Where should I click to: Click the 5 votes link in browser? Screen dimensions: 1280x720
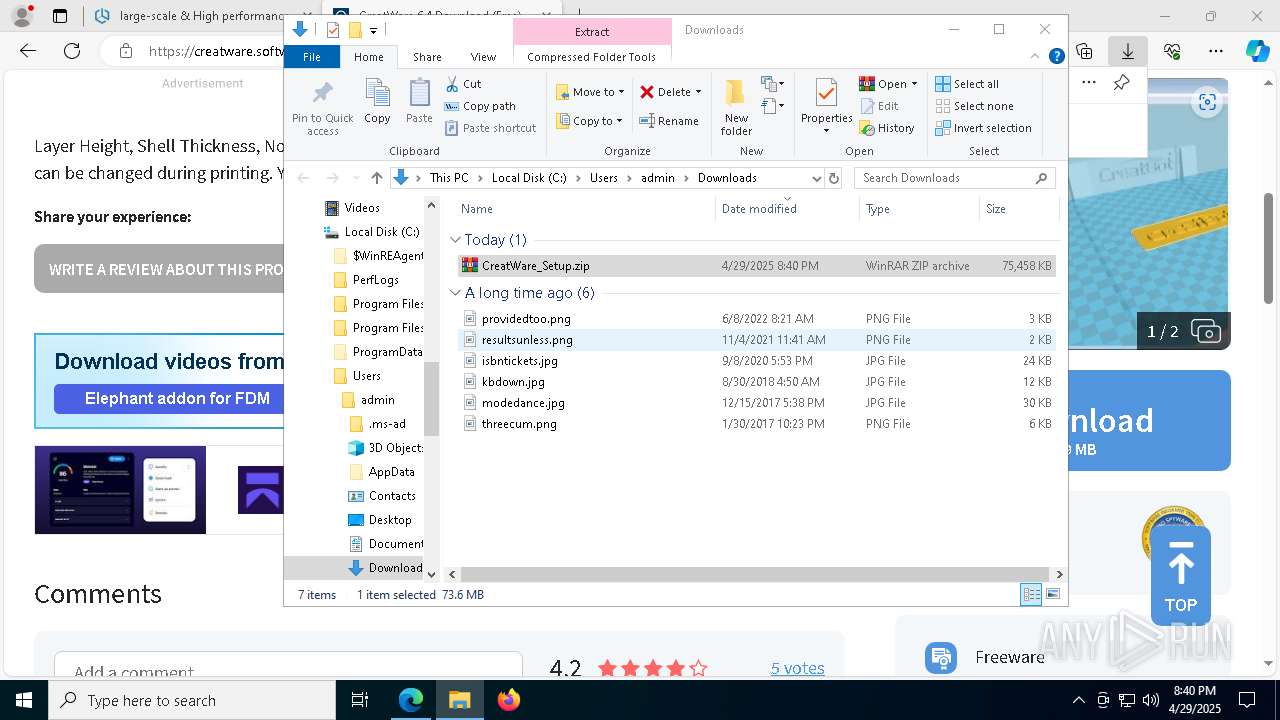pyautogui.click(x=798, y=668)
